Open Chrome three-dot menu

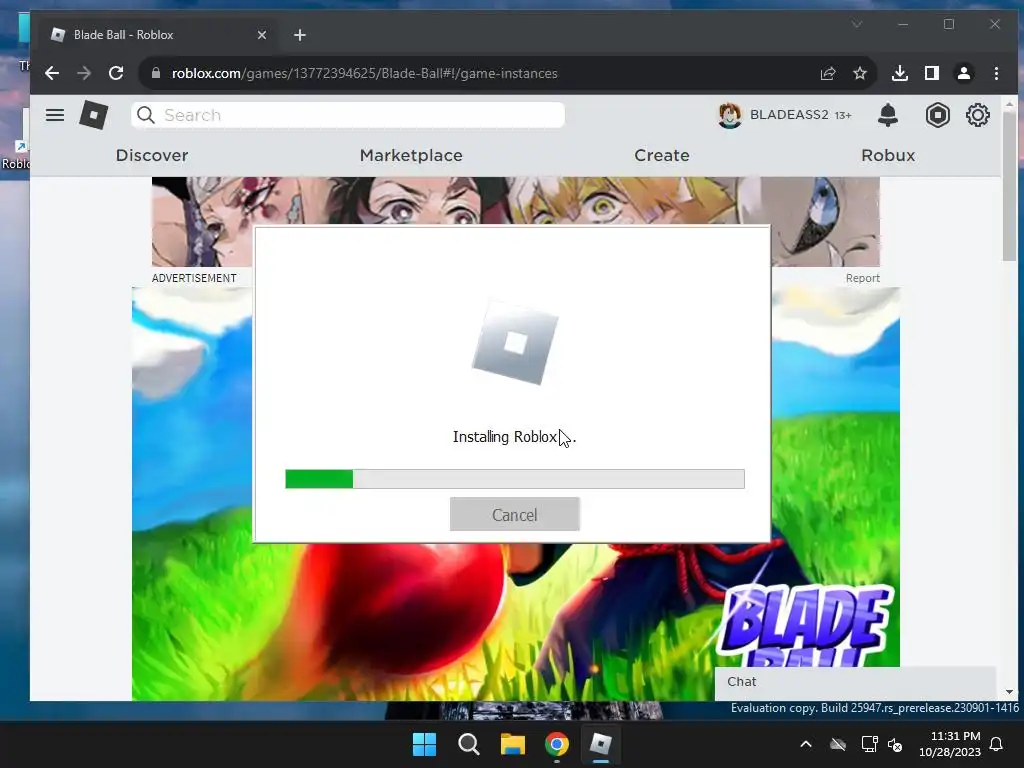[x=996, y=73]
